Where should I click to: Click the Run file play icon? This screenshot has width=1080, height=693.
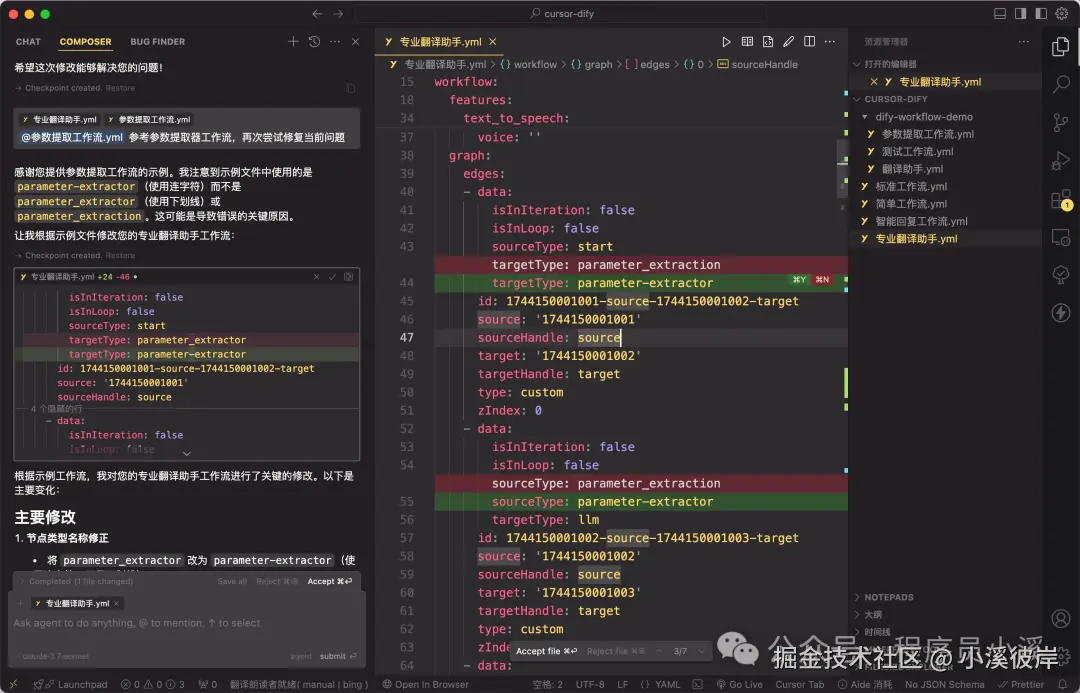tap(726, 42)
